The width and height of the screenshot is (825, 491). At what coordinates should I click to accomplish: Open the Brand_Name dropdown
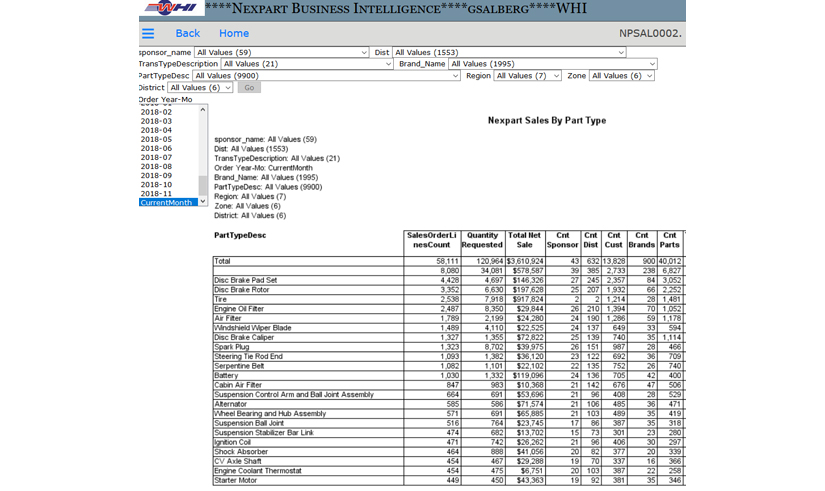click(552, 64)
